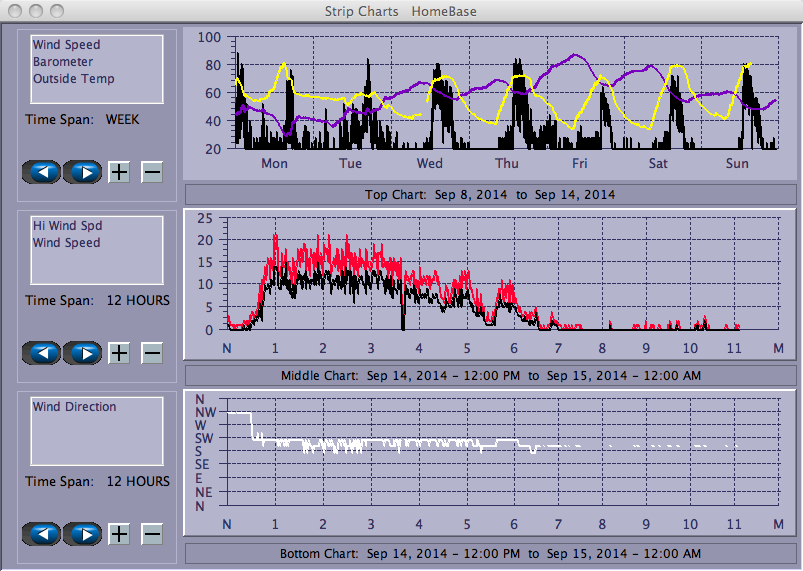Select Wind Direction in bottom chart list
Screen dimensions: 803x571
(74, 407)
